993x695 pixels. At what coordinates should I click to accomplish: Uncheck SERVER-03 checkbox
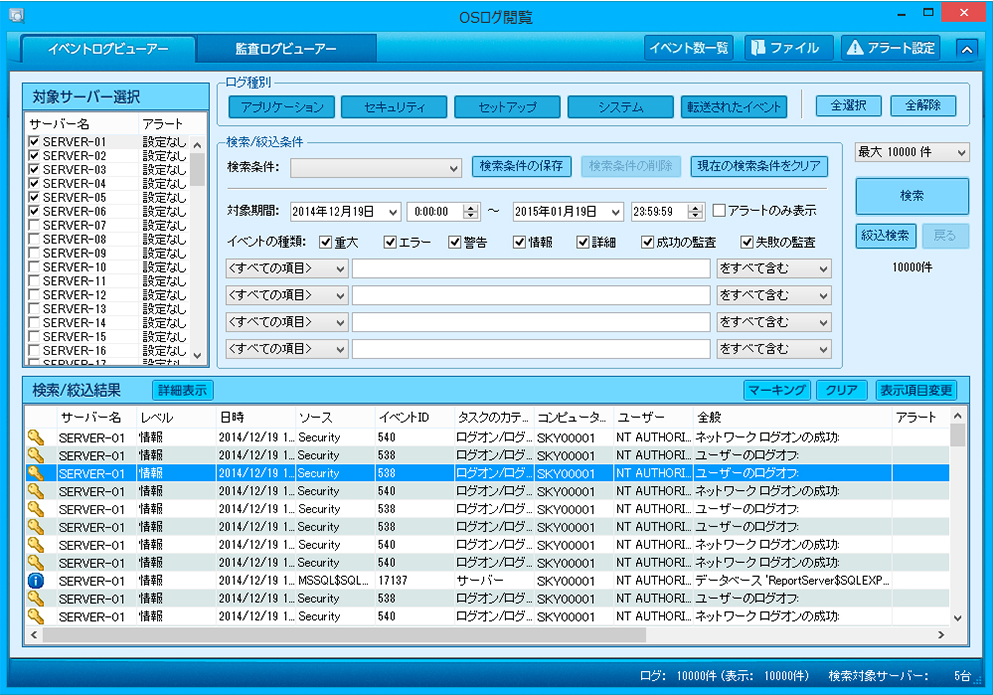34,169
